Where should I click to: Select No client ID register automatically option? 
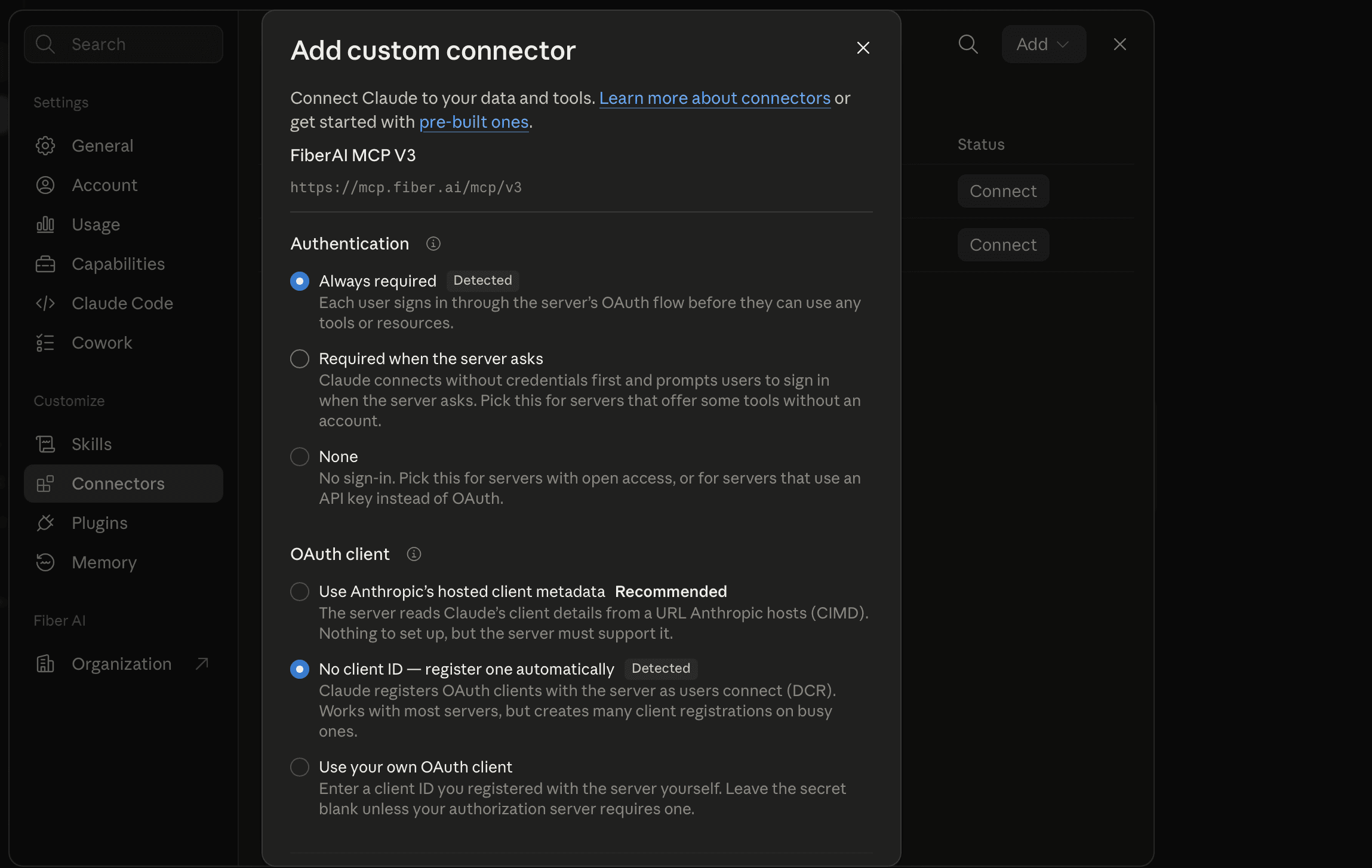pos(300,669)
